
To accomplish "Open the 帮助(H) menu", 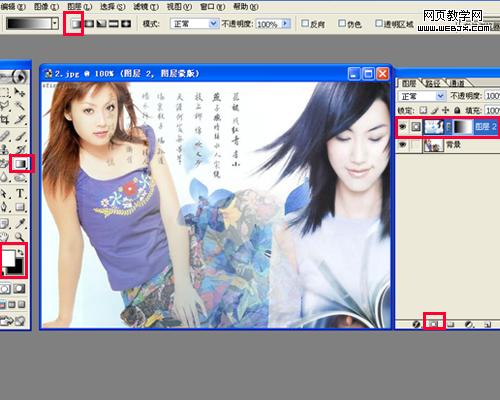I will (x=246, y=6).
